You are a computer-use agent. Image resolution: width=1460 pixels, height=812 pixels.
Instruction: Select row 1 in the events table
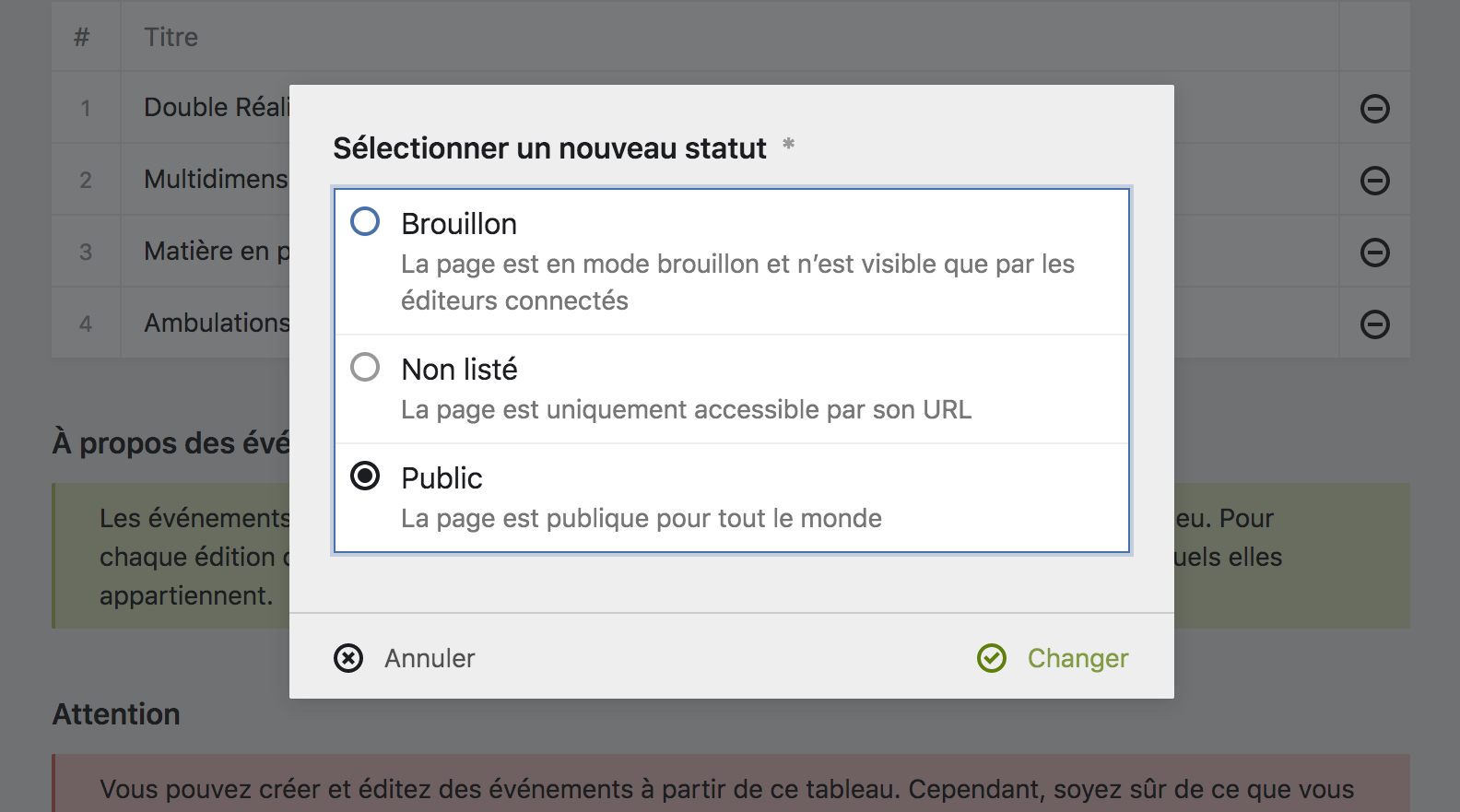click(84, 108)
